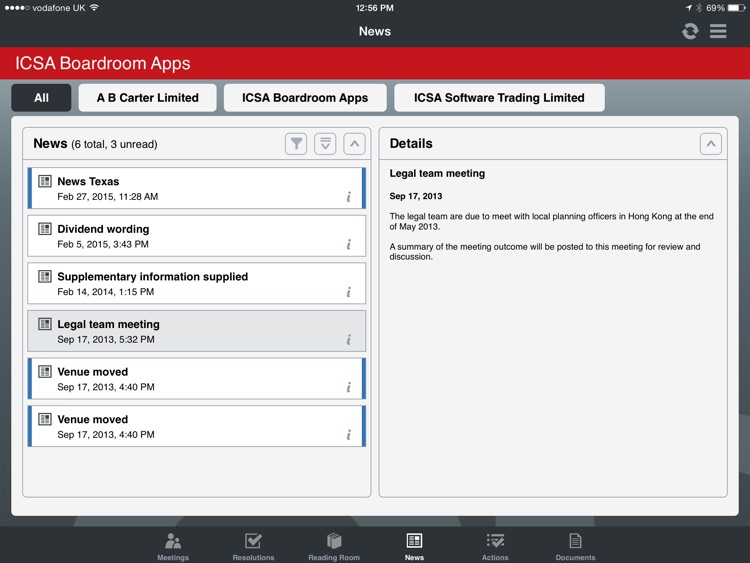This screenshot has width=750, height=563.
Task: Collapse the News panel chevron
Action: [x=354, y=144]
